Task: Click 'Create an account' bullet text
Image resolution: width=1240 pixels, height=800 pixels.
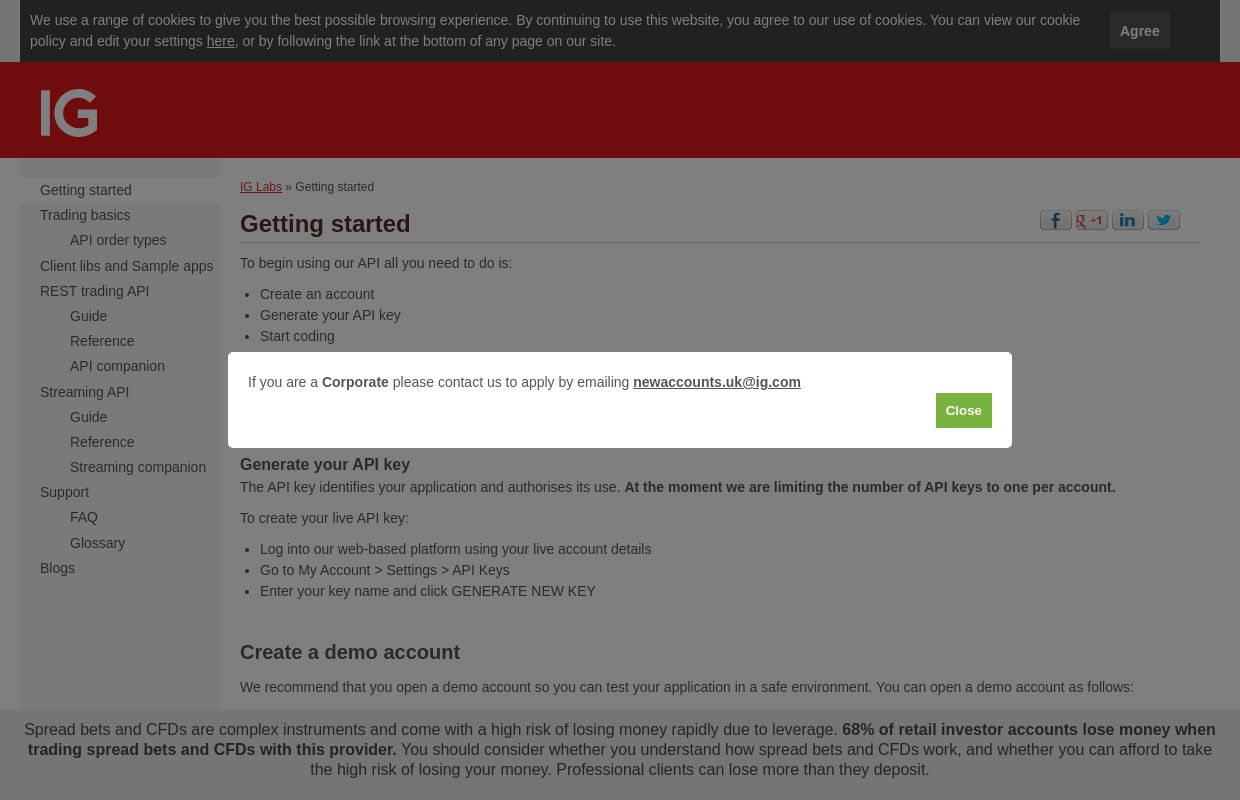Action: point(317,294)
